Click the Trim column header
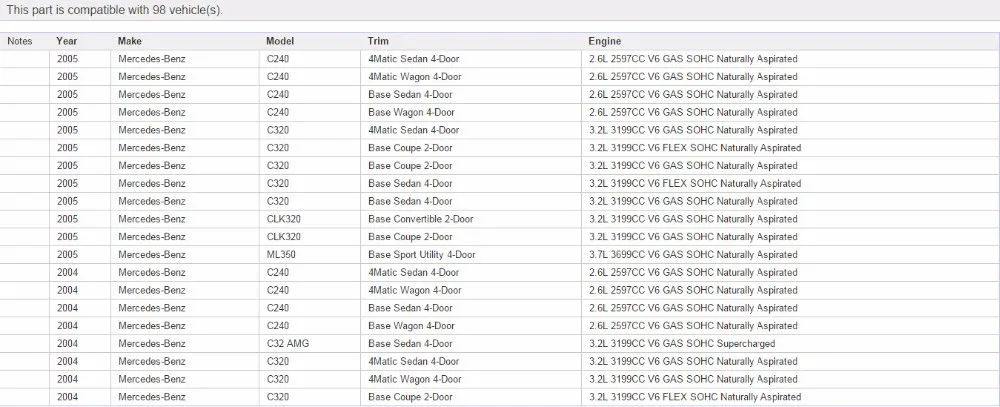Viewport: 1000px width, 407px height. 378,41
